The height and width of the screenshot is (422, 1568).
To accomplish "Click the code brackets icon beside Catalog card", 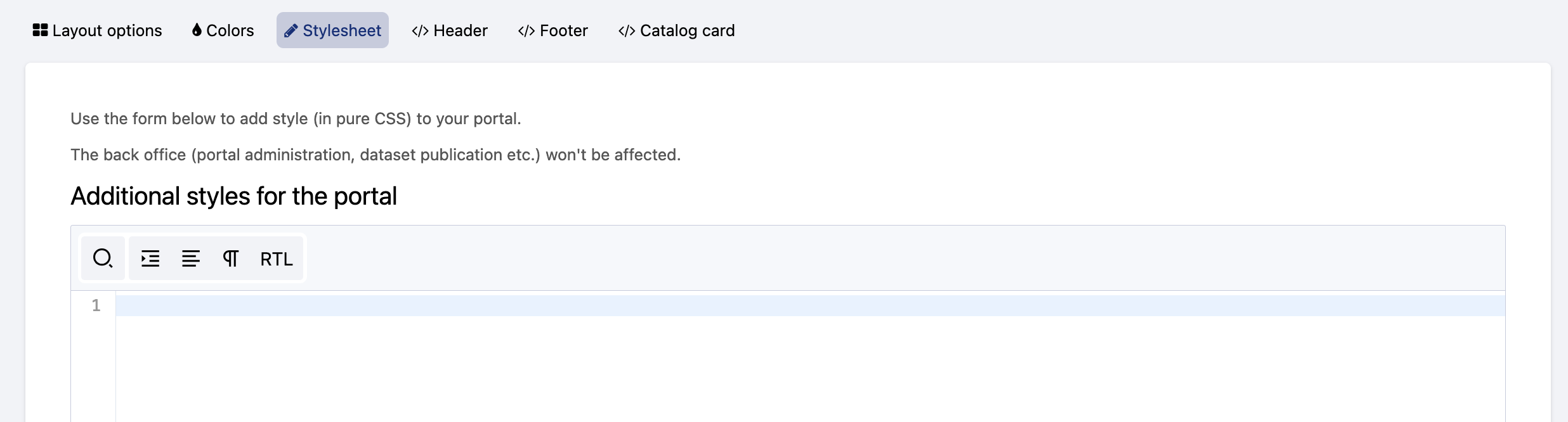I will [627, 30].
